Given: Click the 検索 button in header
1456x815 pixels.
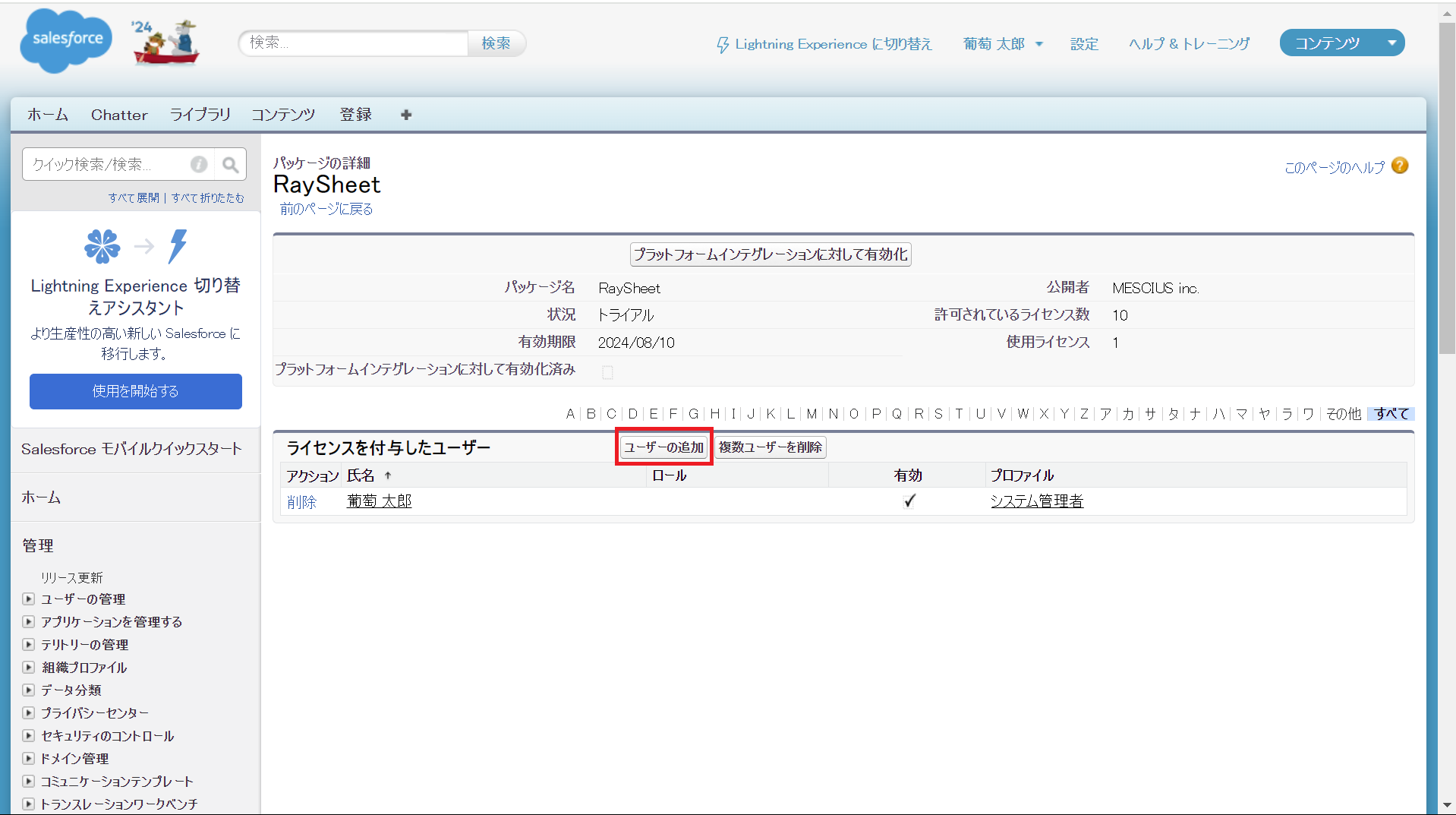Looking at the screenshot, I should (x=496, y=43).
